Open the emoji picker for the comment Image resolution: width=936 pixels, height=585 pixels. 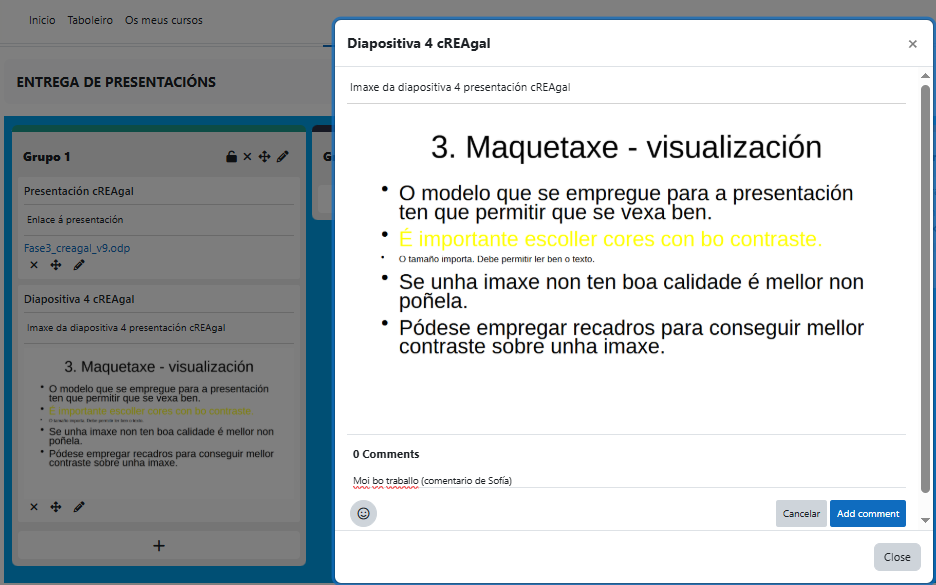pos(364,513)
